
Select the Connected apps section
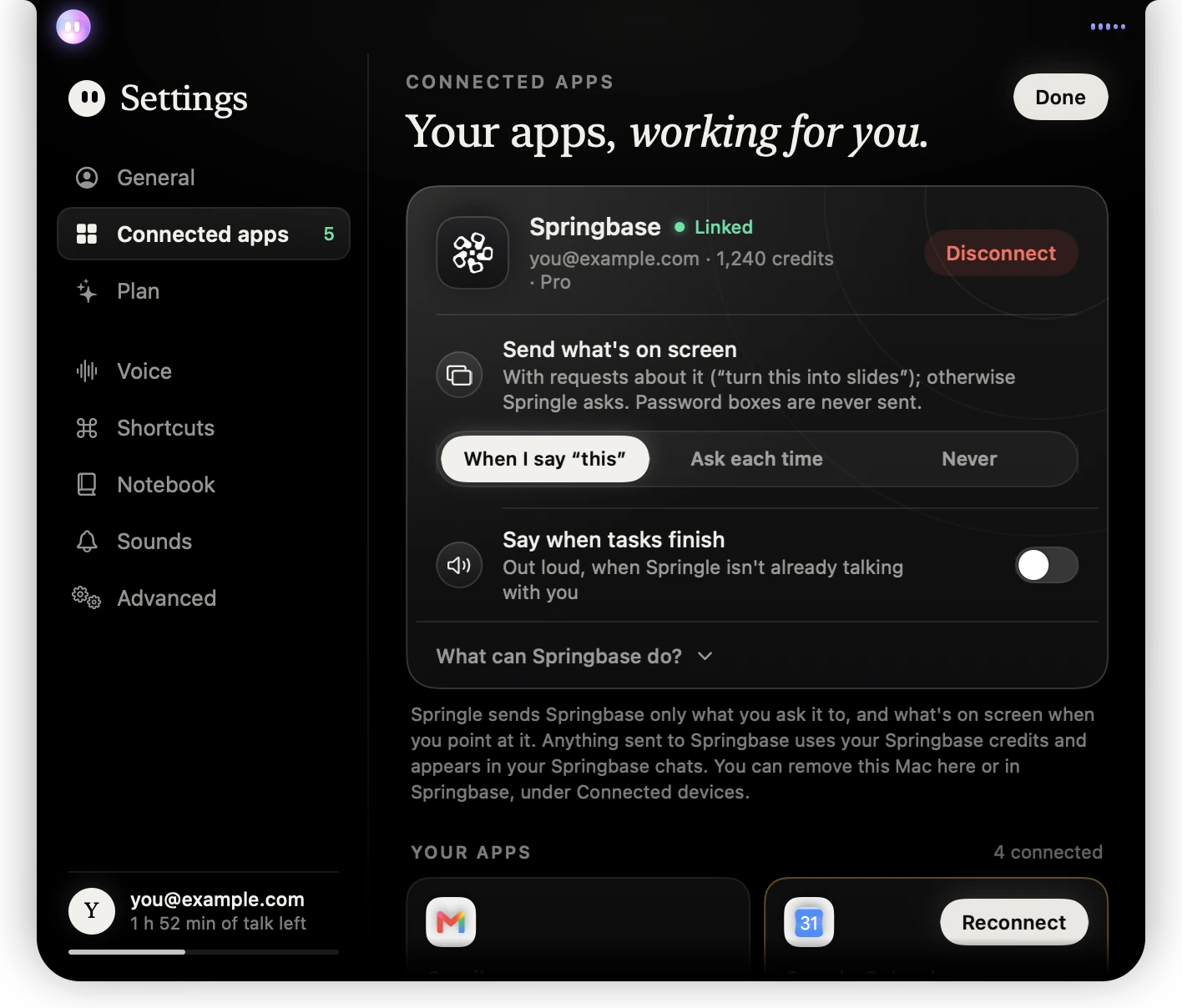[x=204, y=234]
